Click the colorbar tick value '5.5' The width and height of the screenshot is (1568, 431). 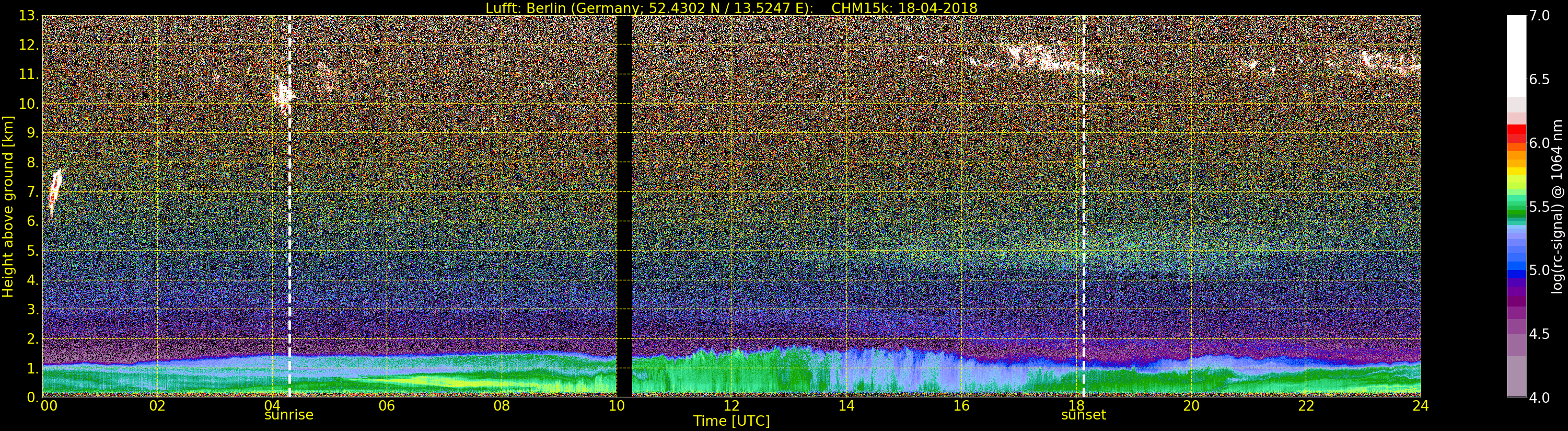[x=1539, y=207]
